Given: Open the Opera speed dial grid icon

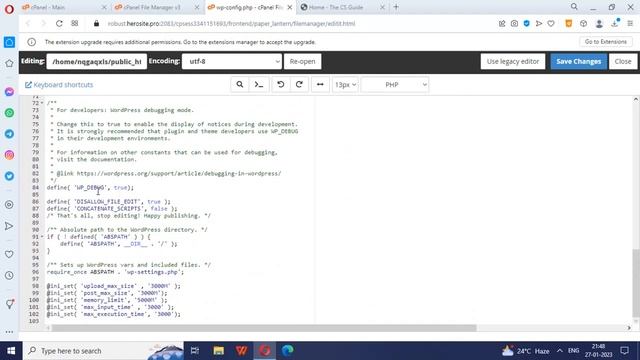Looking at the screenshot, I should tap(75, 24).
